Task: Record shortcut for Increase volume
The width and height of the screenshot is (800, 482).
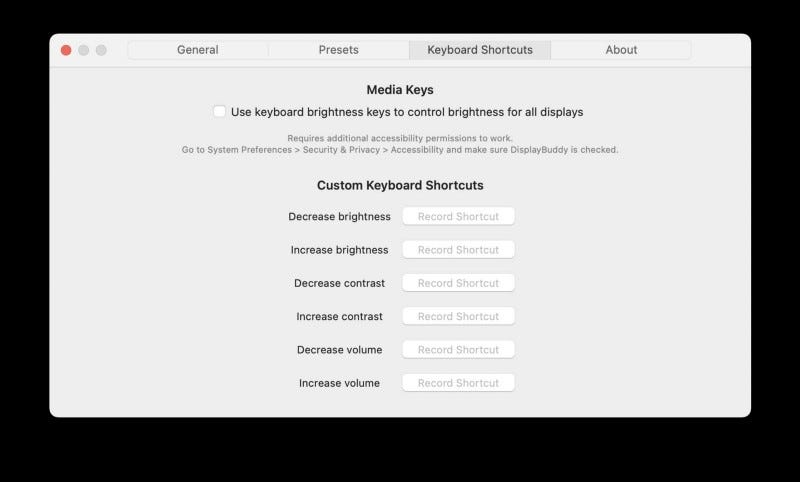Action: pyautogui.click(x=458, y=383)
